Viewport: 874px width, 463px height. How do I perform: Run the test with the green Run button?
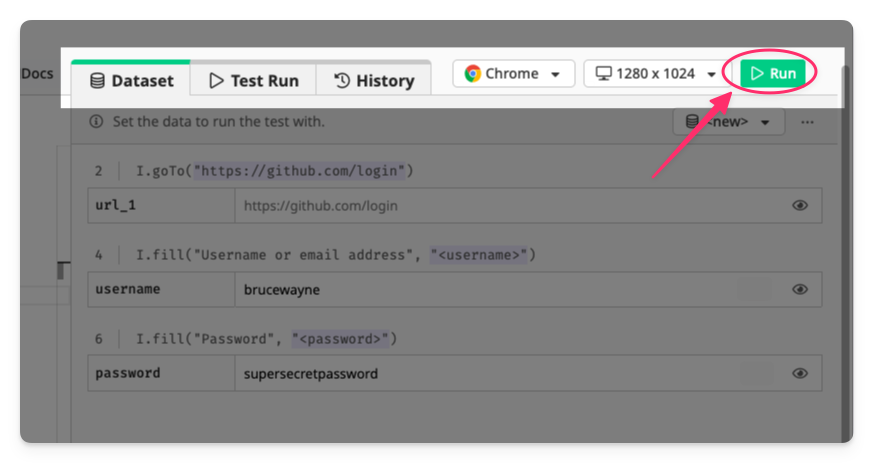coord(773,74)
